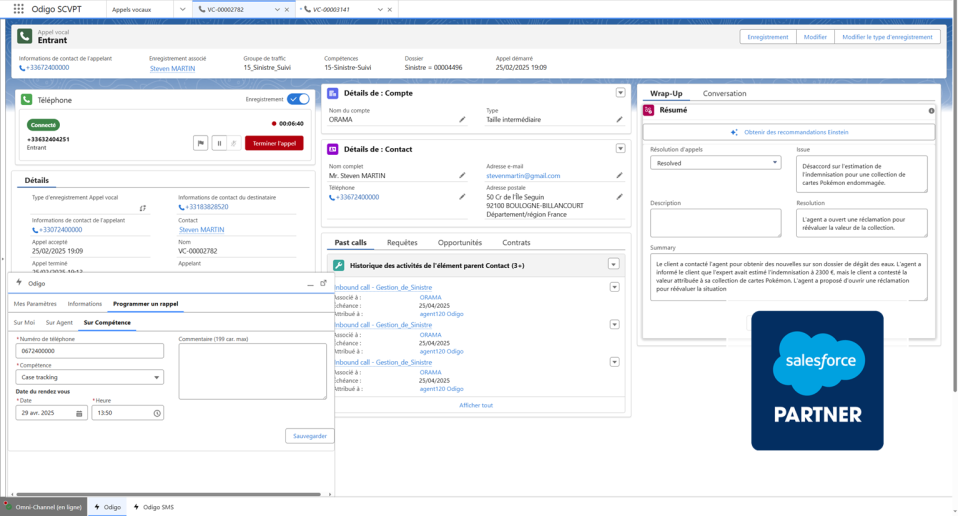958x516 pixels.
Task: Click the Détails de Contact icon
Action: pyautogui.click(x=333, y=149)
